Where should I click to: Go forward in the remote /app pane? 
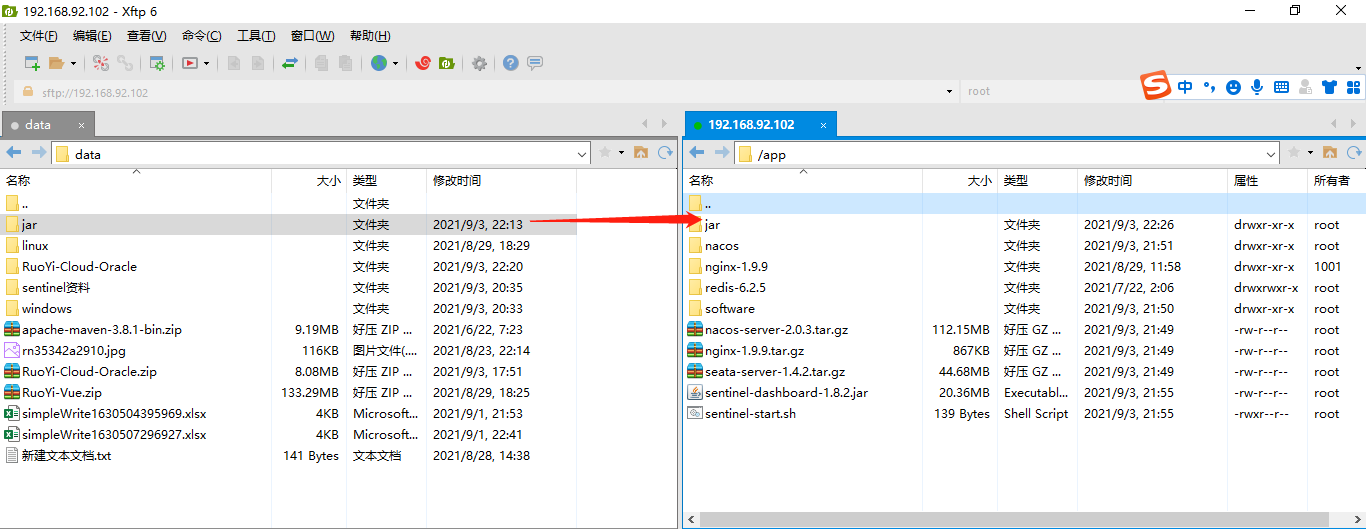[722, 153]
